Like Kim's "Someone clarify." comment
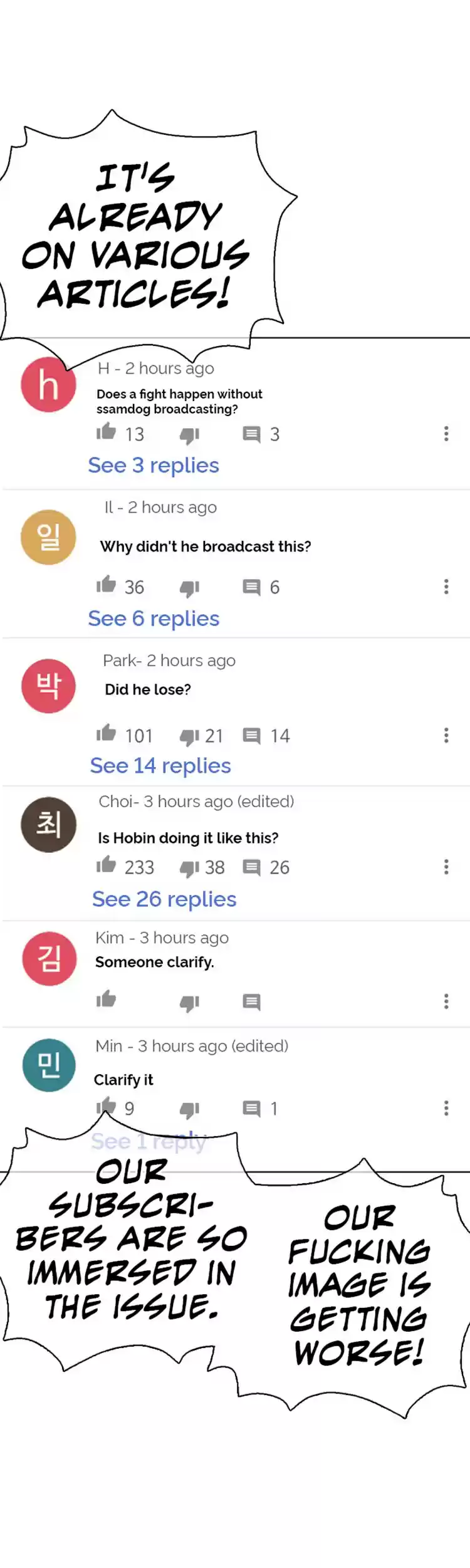This screenshot has height=1568, width=470. click(107, 999)
